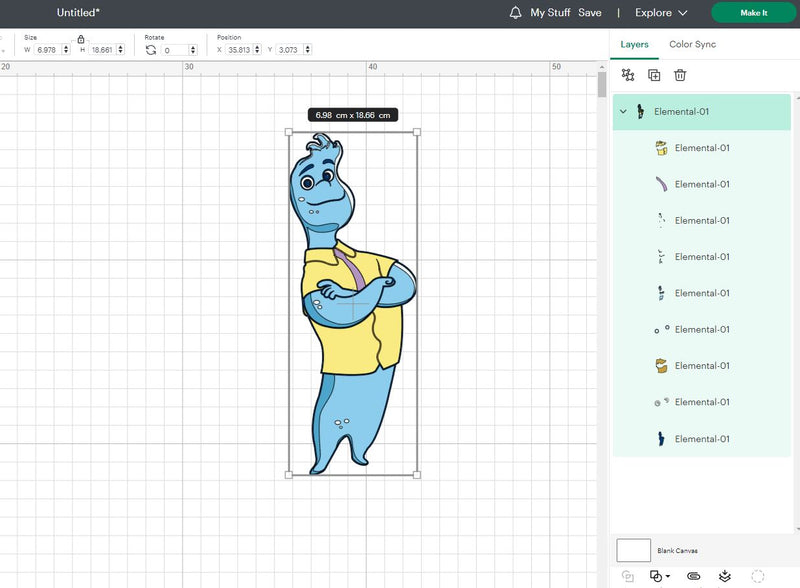Click the Group layers icon
This screenshot has height=588, width=800.
click(x=628, y=75)
